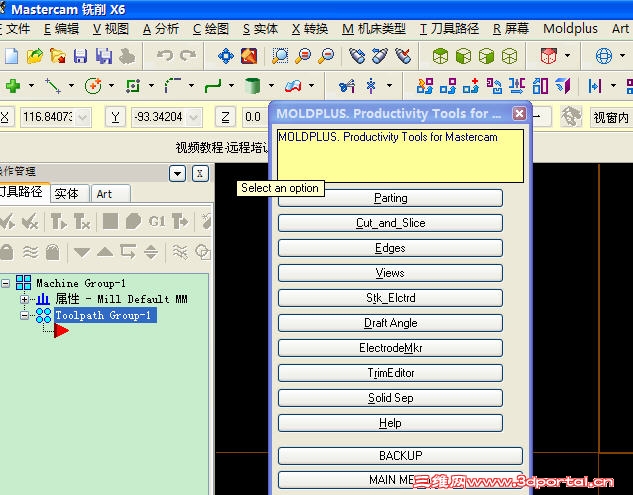Viewport: 633px width, 495px height.
Task: Click the X coordinate value field
Action: pos(48,117)
